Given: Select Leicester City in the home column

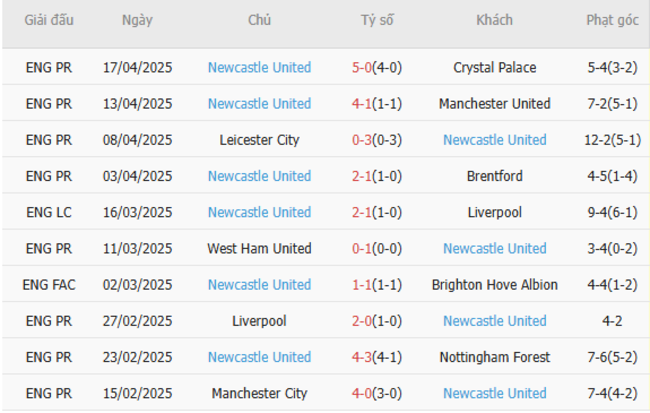Looking at the screenshot, I should 259,140.
